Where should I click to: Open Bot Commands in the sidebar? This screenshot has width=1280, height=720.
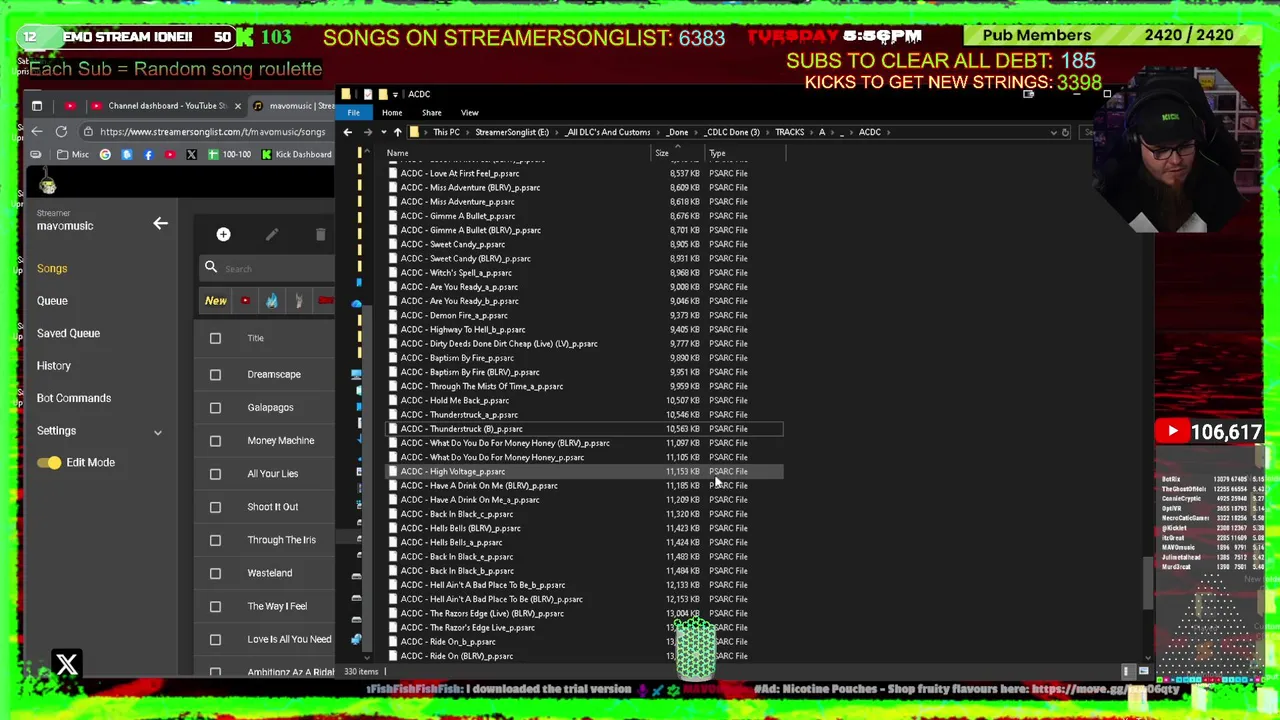tap(74, 398)
